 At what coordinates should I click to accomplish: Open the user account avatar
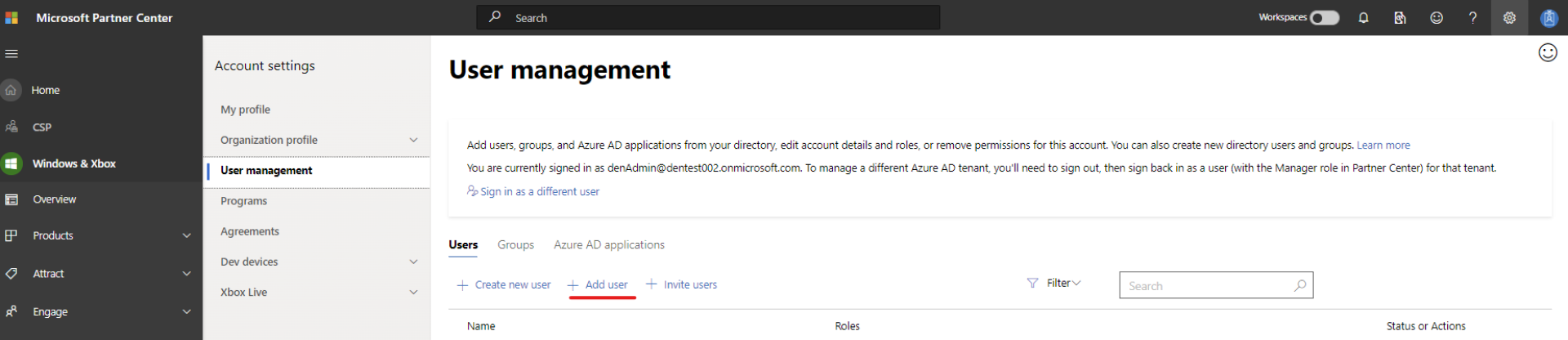pos(1548,18)
